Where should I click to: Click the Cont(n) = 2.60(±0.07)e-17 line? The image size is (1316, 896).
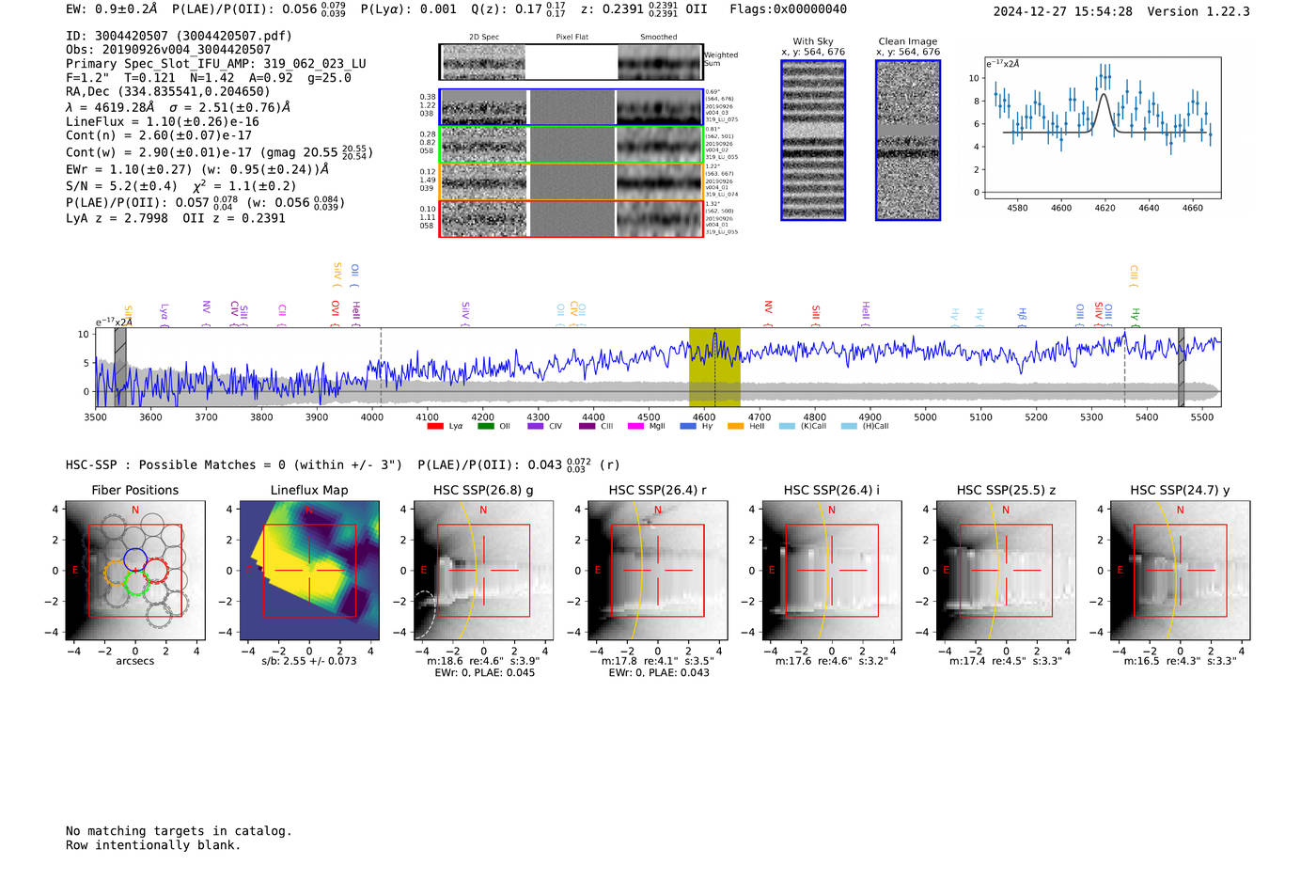point(159,136)
